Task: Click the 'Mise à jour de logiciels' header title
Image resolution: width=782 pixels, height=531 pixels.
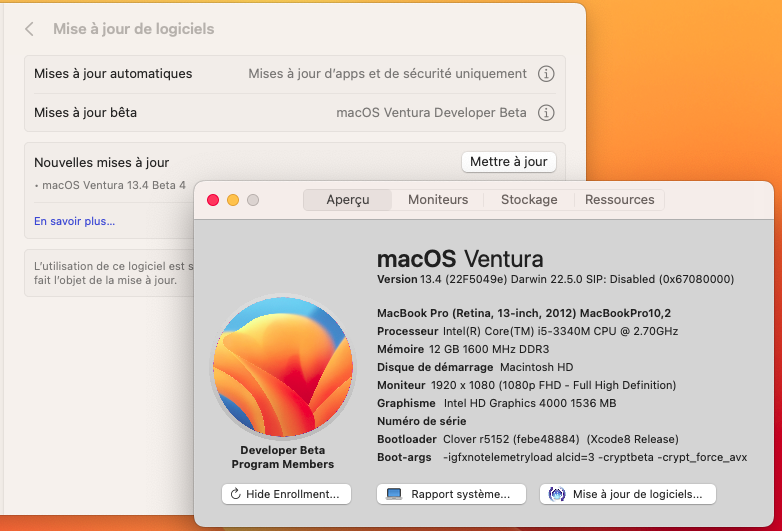Action: (x=134, y=29)
